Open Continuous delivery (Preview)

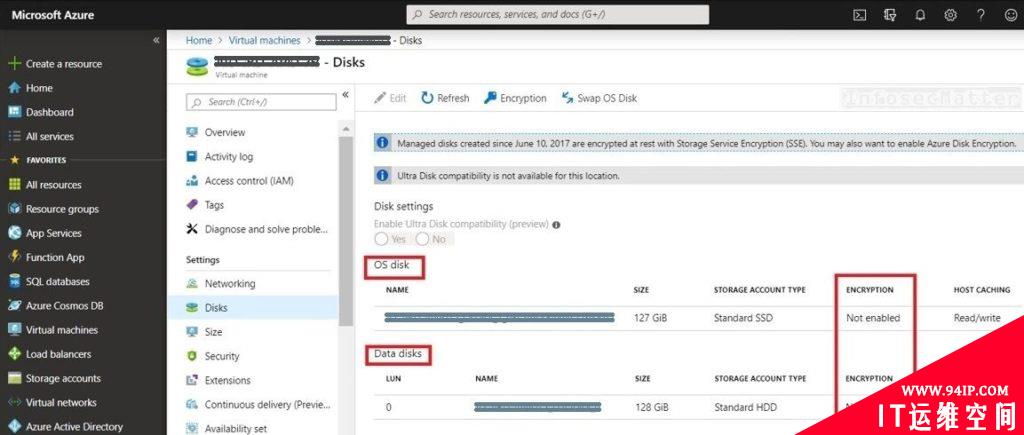click(268, 404)
